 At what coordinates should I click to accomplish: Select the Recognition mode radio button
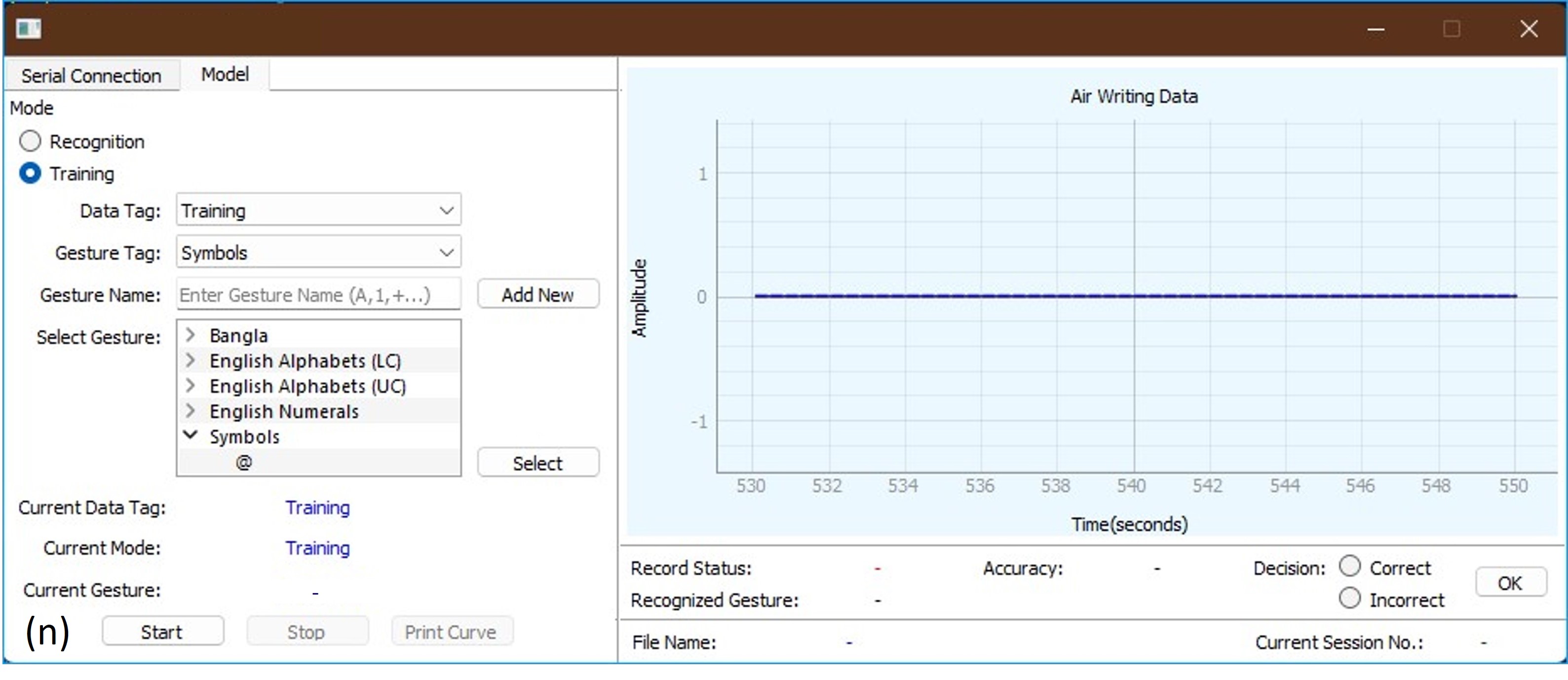(30, 141)
